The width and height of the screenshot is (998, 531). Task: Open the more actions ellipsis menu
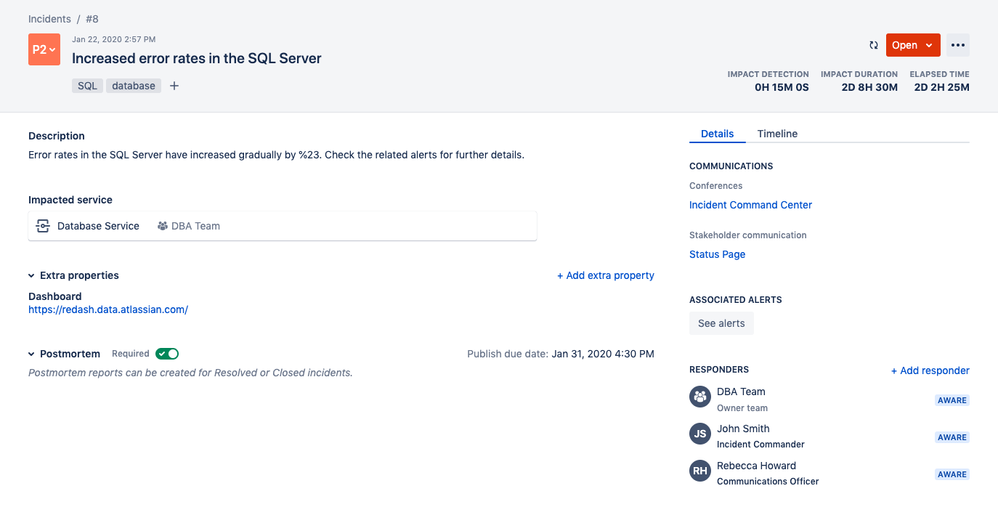point(957,45)
